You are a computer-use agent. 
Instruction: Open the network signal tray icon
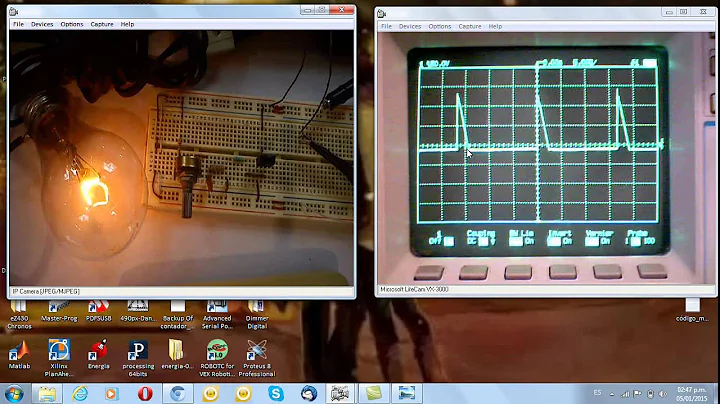[625, 394]
